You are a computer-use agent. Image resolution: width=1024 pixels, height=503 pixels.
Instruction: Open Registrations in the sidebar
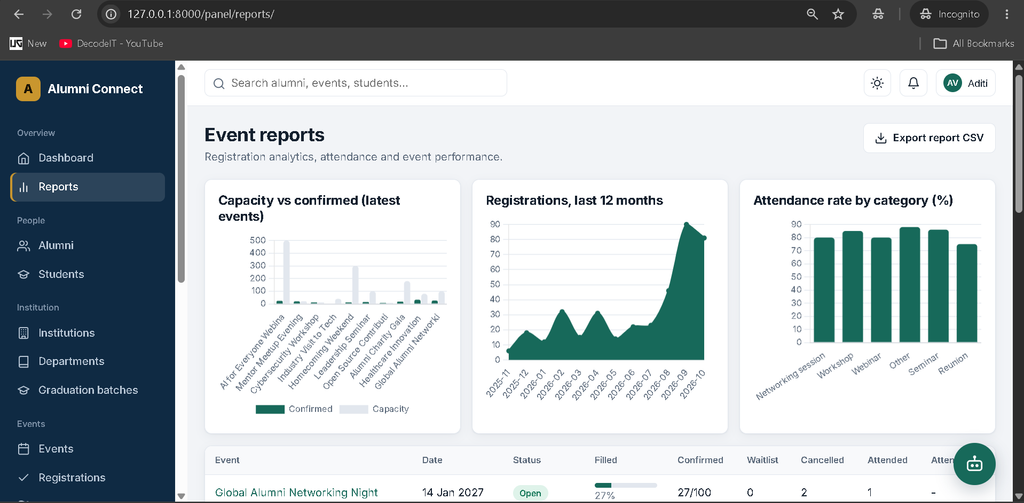tap(88, 478)
